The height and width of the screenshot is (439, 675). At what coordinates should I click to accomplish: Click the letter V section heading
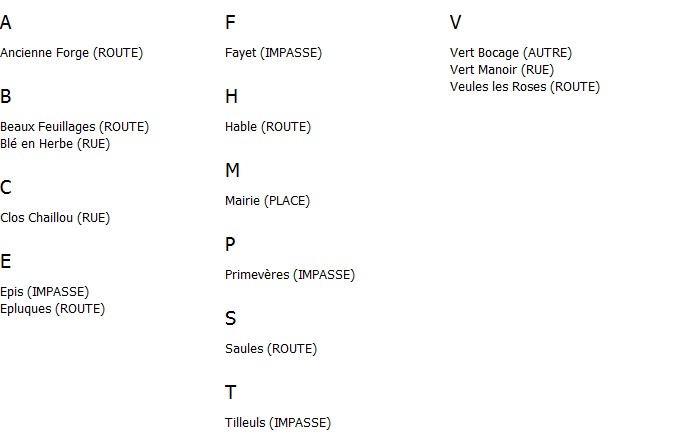(x=455, y=22)
